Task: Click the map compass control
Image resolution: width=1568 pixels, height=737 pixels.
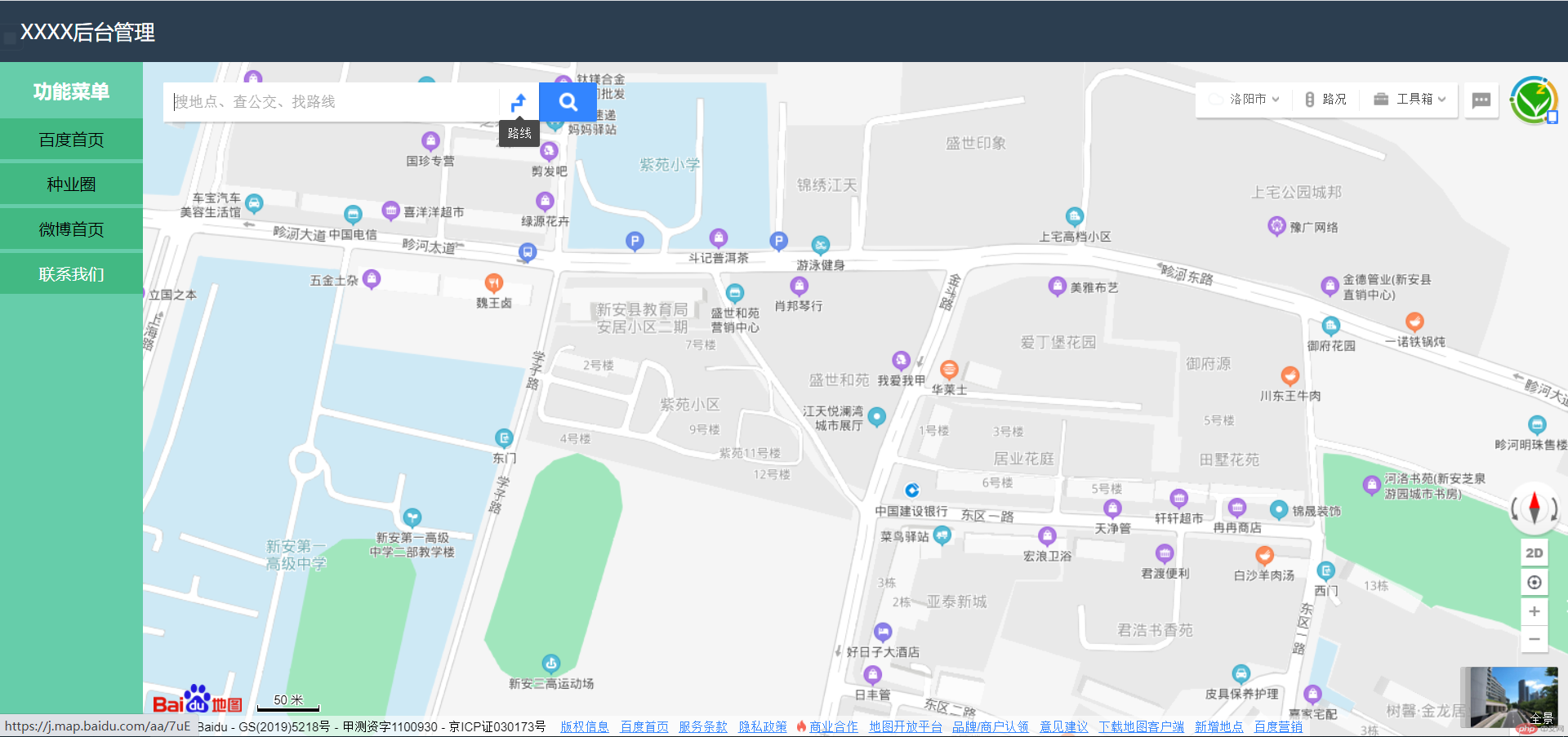Action: 1535,508
